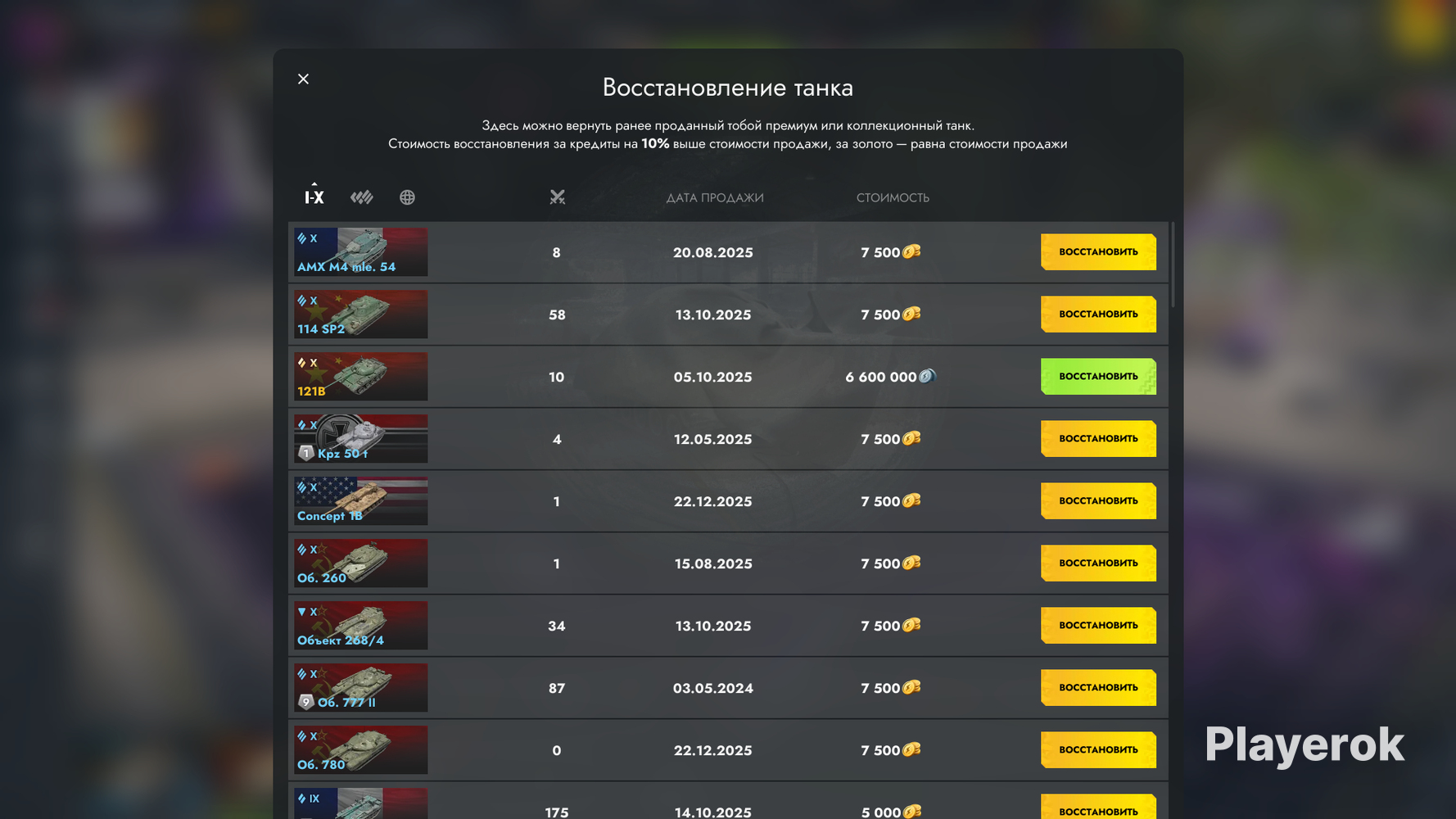Restore 121B with the green button

pyautogui.click(x=1098, y=376)
